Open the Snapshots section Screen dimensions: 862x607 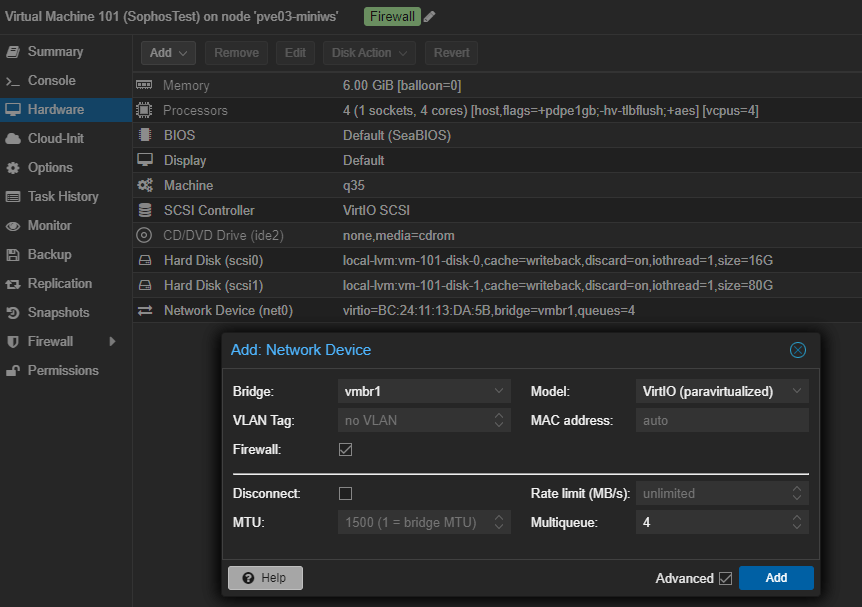click(x=66, y=313)
